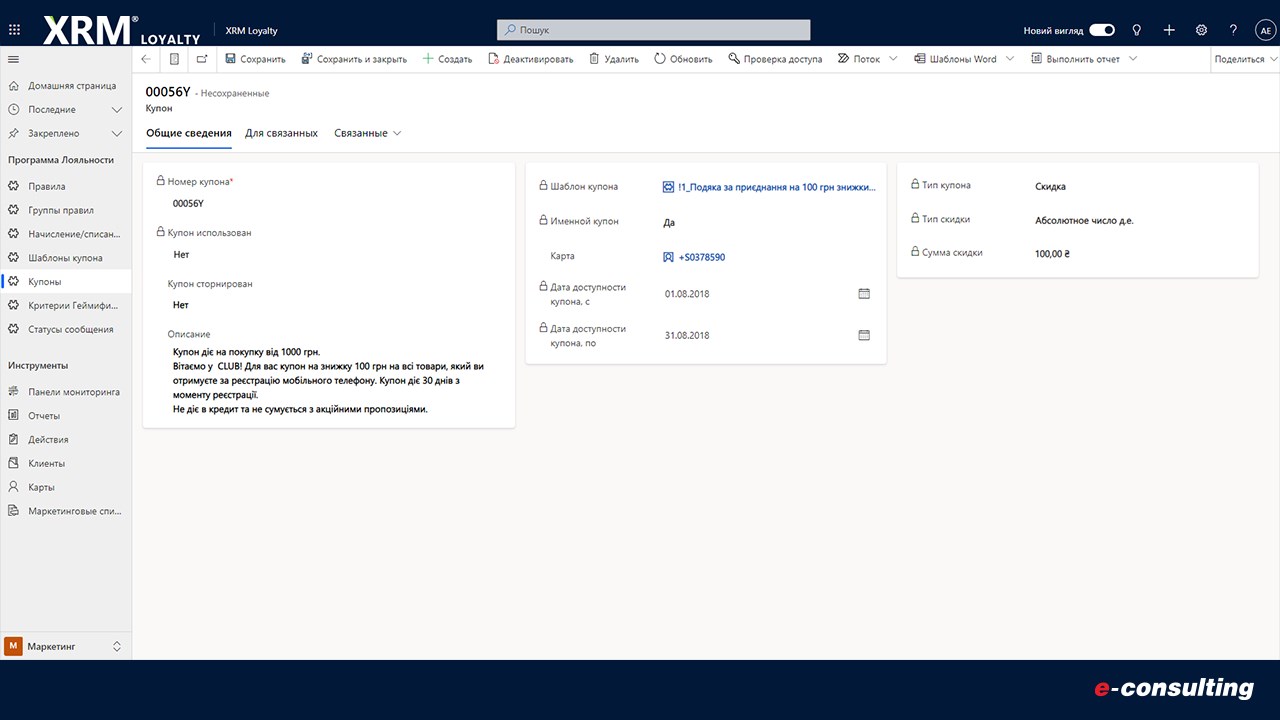Click Сохранить button
The width and height of the screenshot is (1280, 720).
[255, 59]
